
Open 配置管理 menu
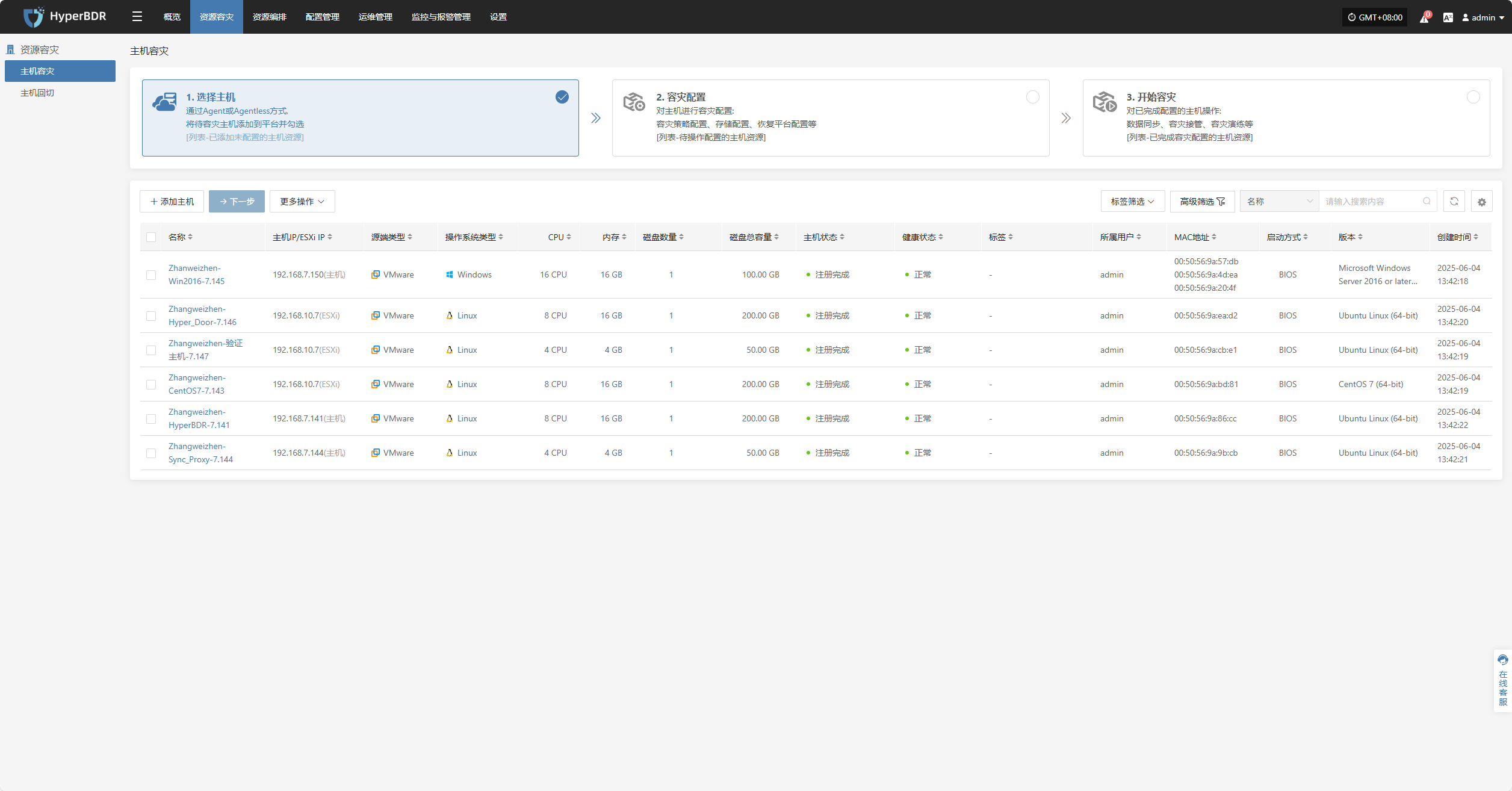[x=323, y=17]
